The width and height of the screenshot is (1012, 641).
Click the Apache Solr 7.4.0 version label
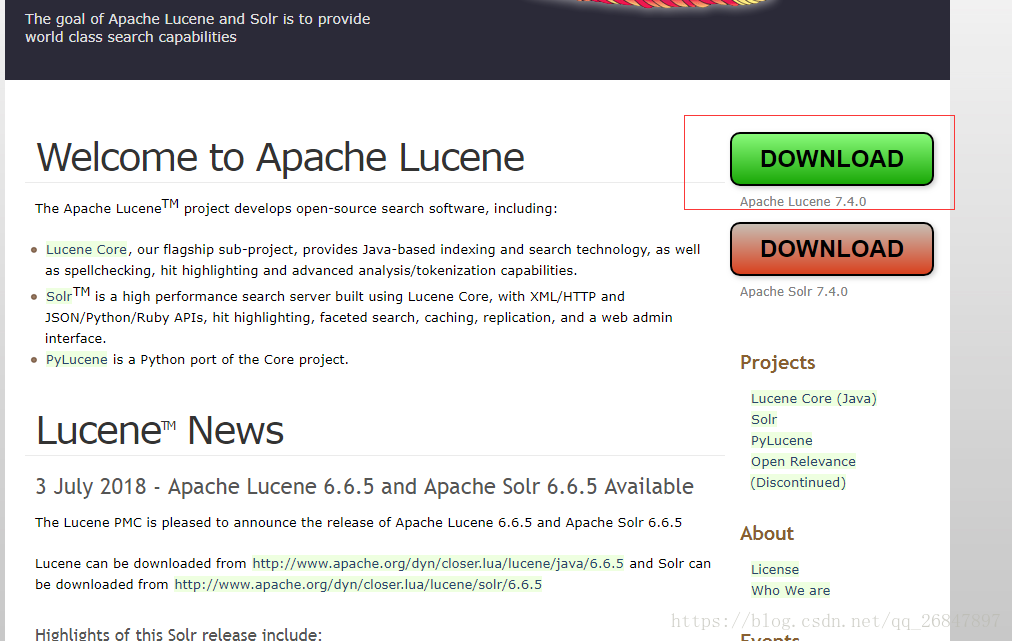click(x=793, y=292)
